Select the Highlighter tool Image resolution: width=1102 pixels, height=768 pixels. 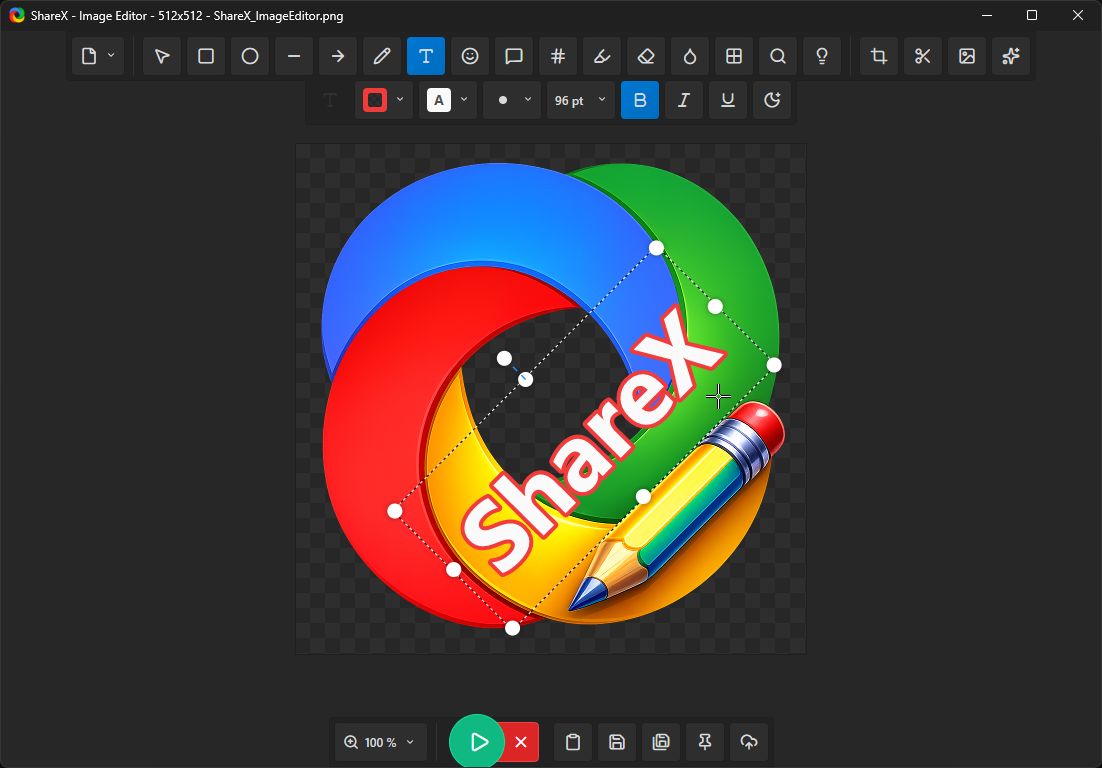pyautogui.click(x=602, y=56)
